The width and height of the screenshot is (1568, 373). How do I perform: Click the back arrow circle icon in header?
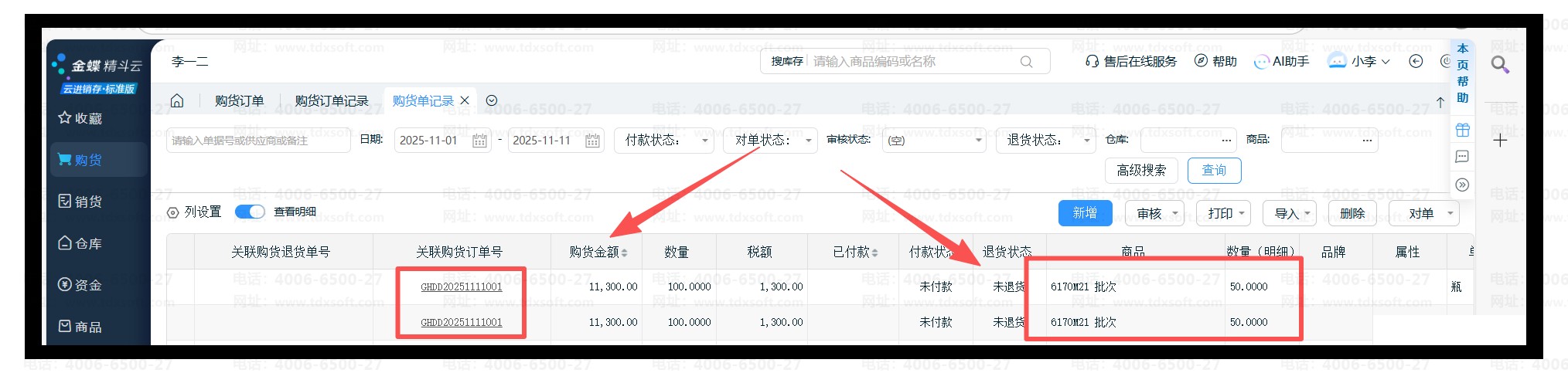1416,62
